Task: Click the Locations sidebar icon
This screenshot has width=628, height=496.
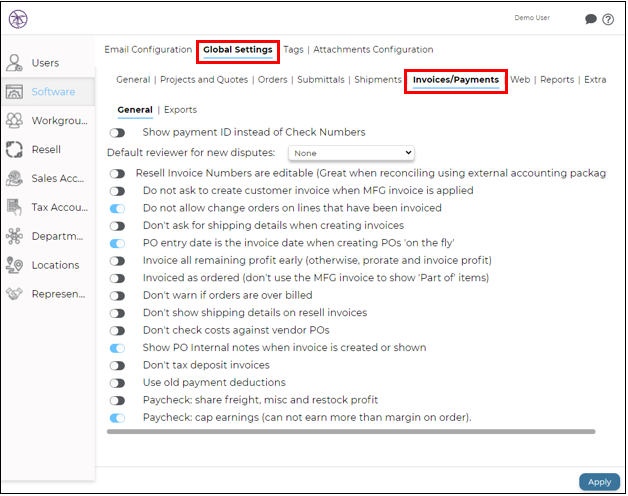Action: coord(14,265)
